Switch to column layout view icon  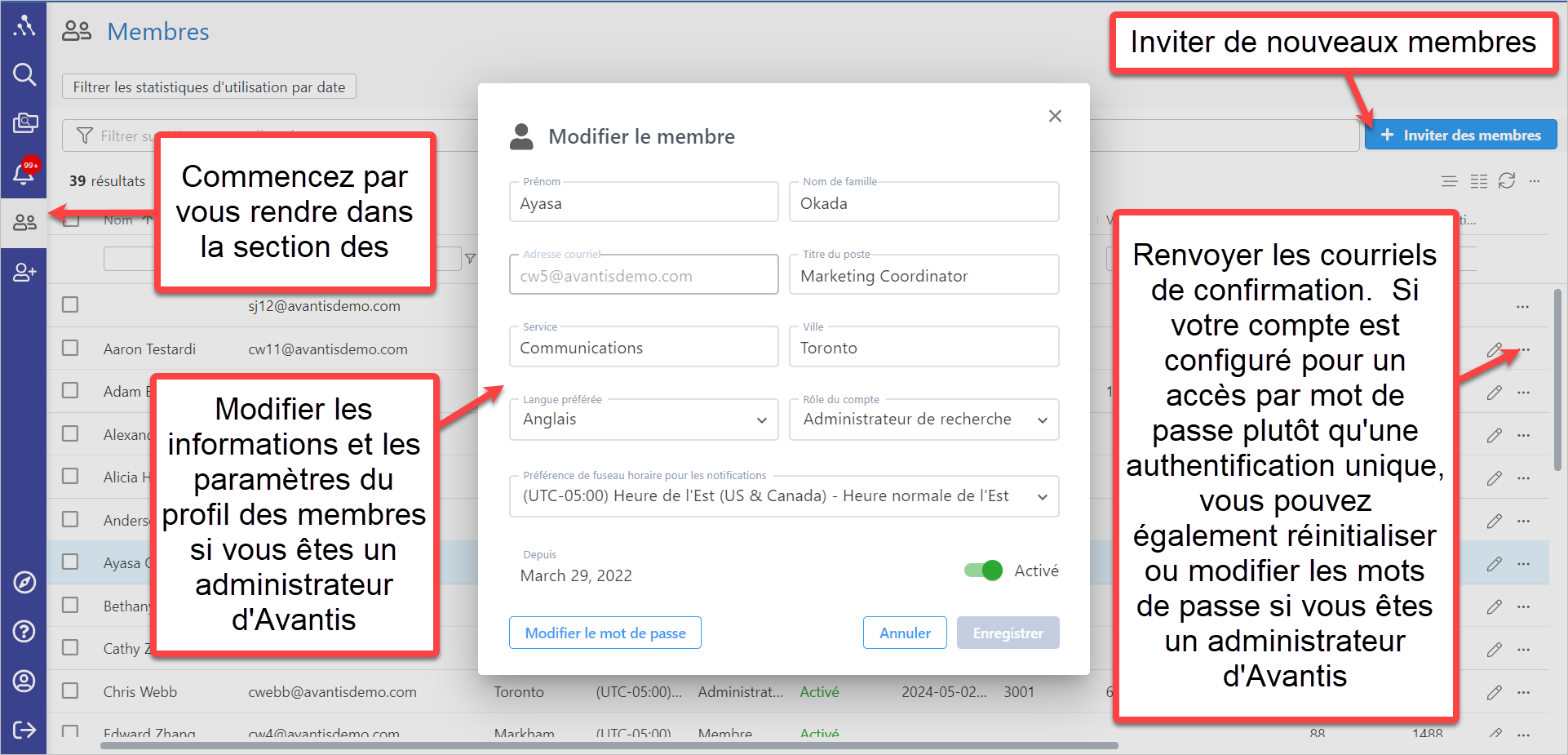[x=1478, y=181]
